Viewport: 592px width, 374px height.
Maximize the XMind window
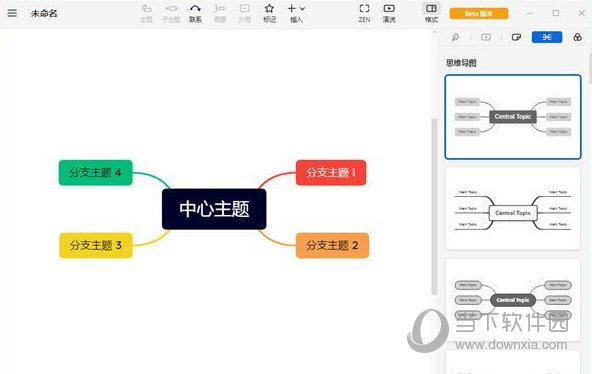click(x=556, y=13)
